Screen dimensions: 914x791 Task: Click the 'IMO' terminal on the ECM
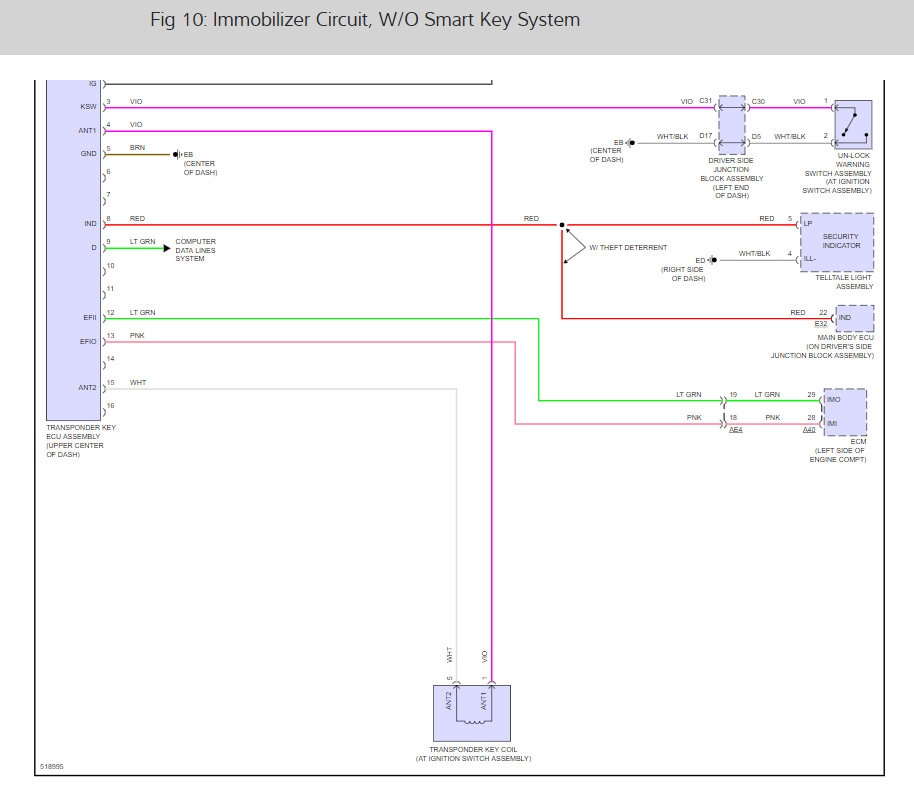click(x=834, y=400)
